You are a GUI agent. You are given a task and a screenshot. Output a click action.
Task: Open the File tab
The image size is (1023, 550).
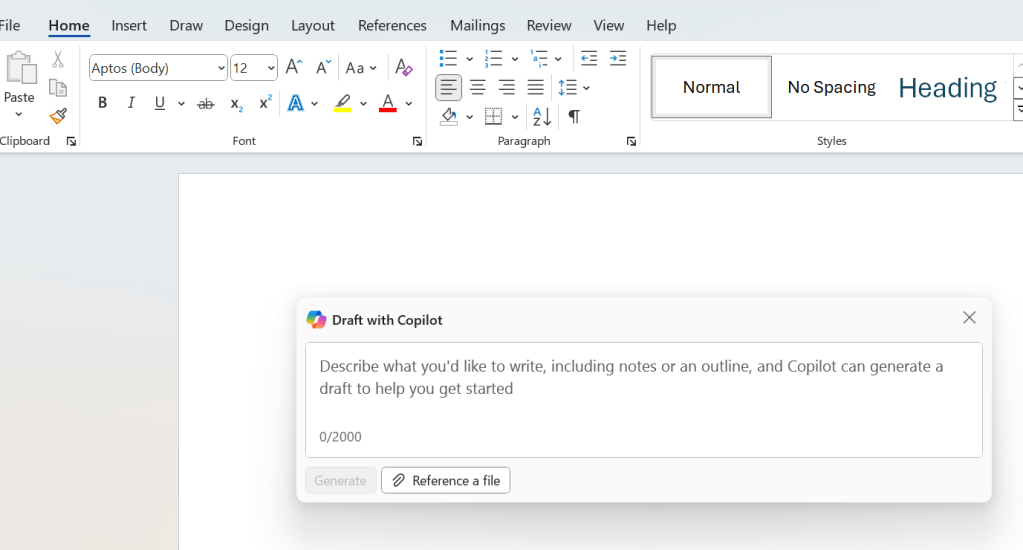pyautogui.click(x=10, y=25)
